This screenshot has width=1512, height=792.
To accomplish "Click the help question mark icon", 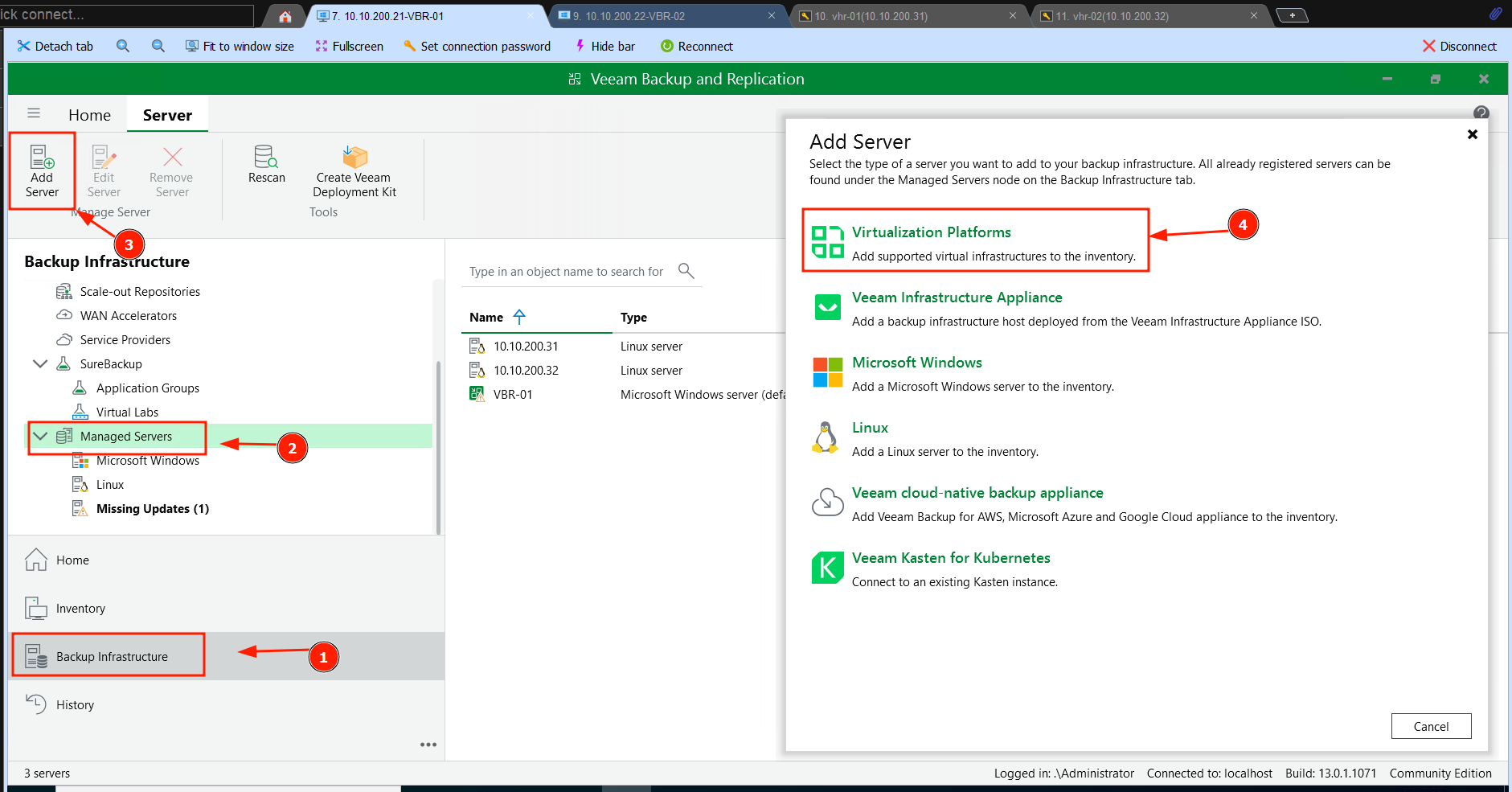I will (1481, 113).
